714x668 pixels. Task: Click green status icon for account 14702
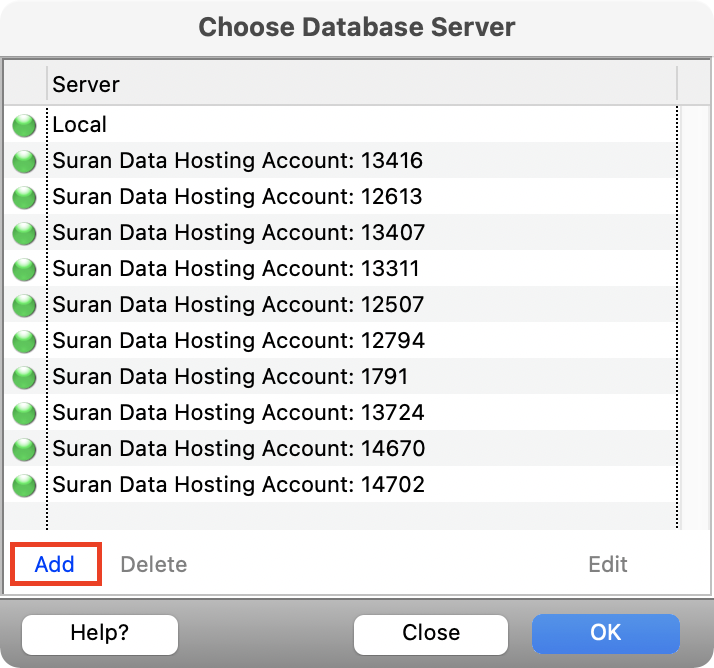[x=24, y=486]
